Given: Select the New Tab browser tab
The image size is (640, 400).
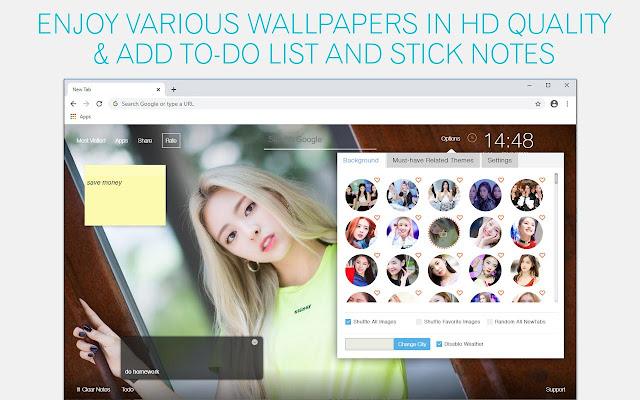Looking at the screenshot, I should 114,89.
